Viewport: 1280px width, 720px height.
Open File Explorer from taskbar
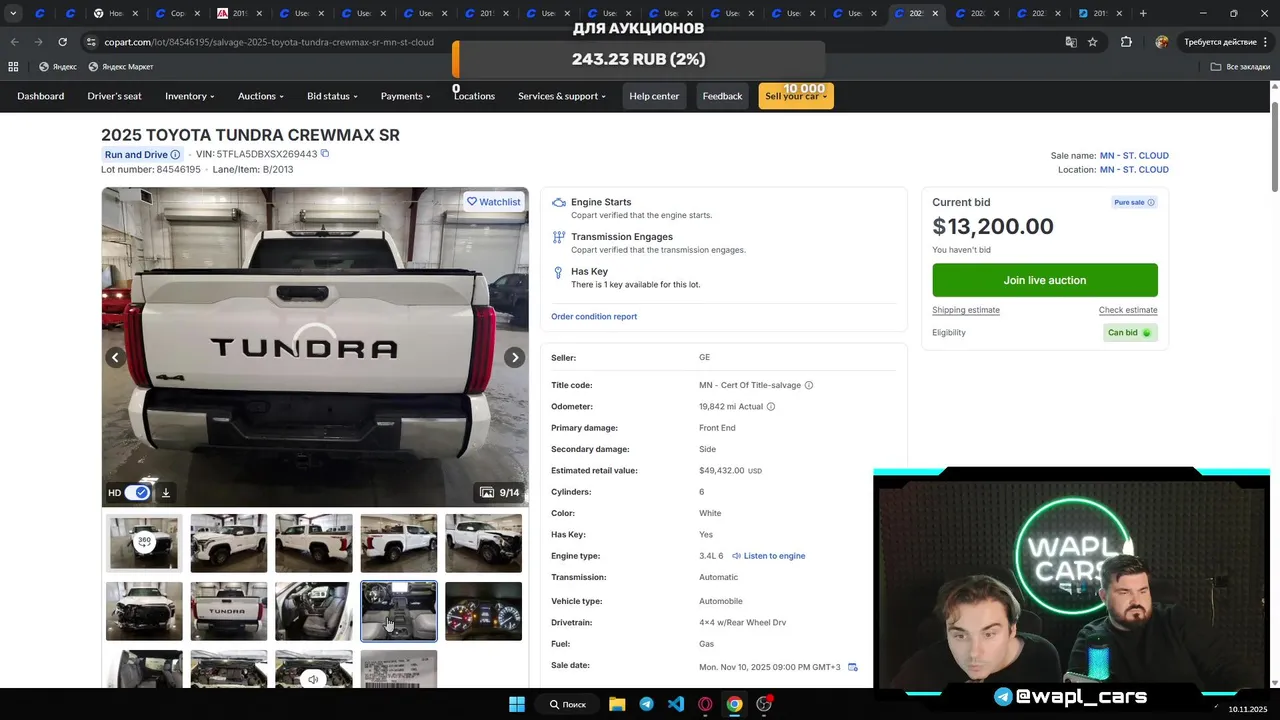click(x=617, y=704)
